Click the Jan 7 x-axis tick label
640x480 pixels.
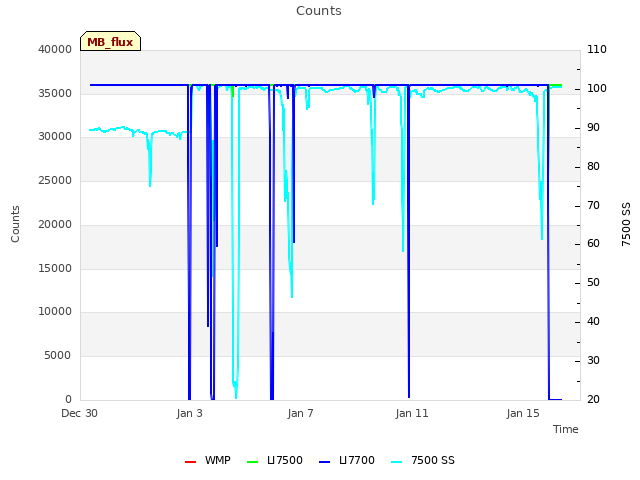click(x=301, y=413)
